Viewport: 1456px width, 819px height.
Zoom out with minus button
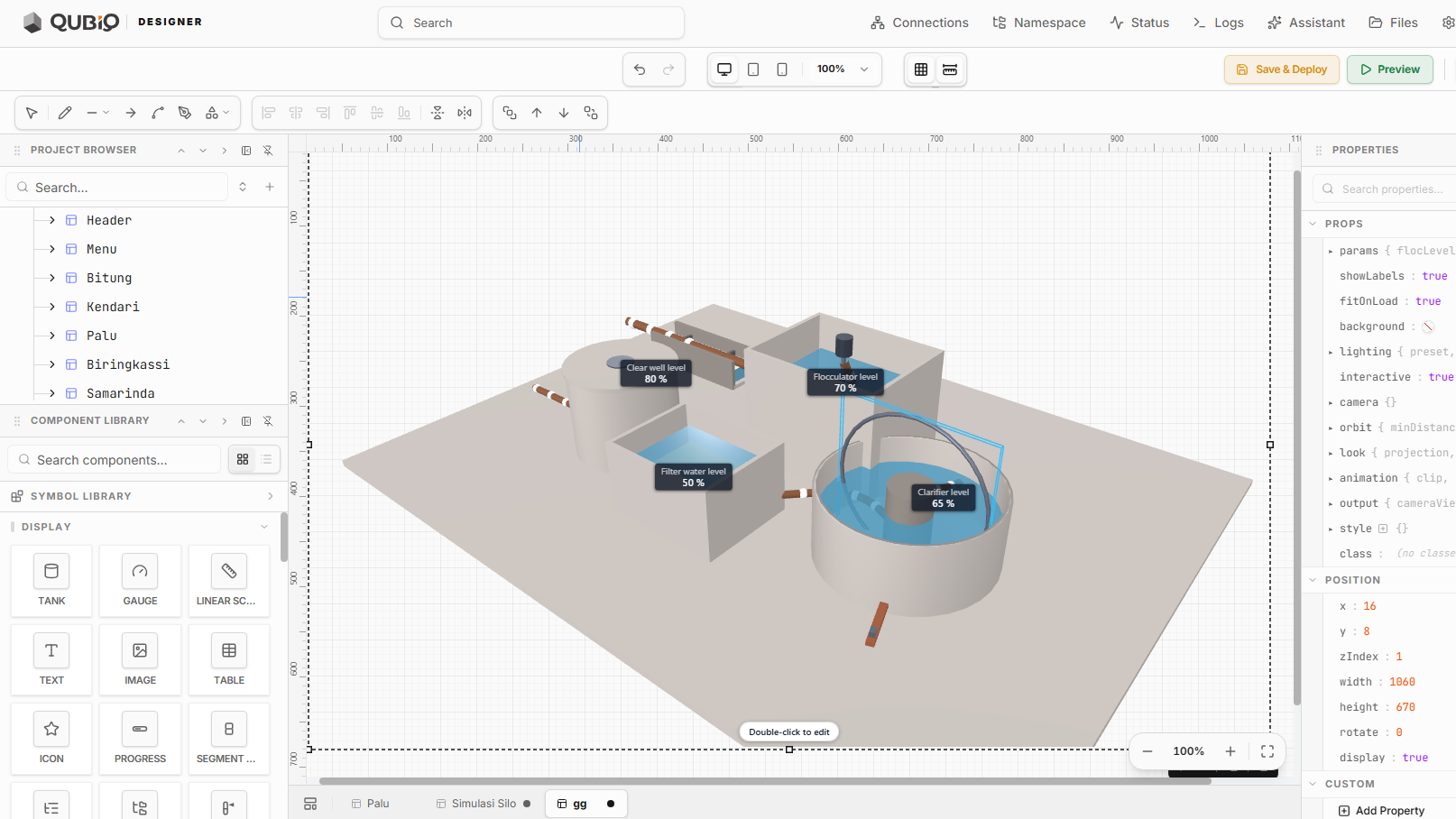pos(1147,751)
